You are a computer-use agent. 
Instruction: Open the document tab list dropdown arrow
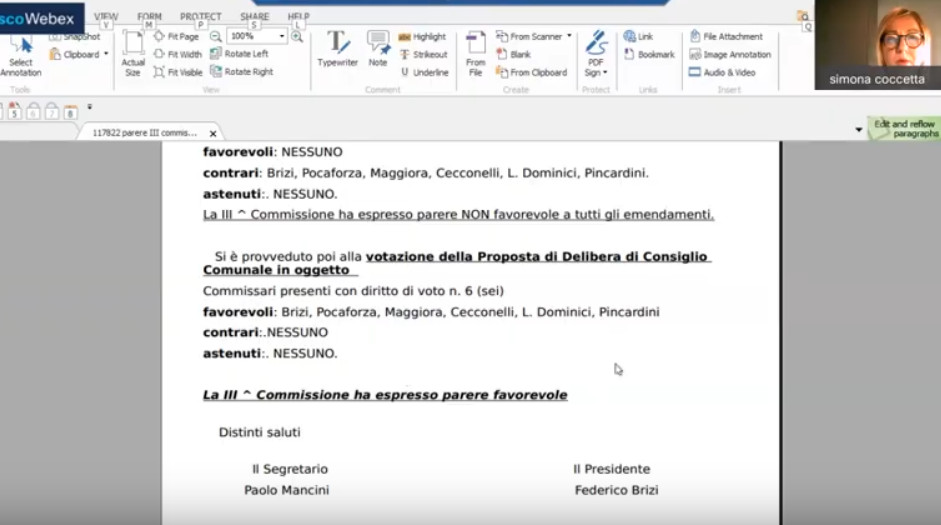coord(859,130)
